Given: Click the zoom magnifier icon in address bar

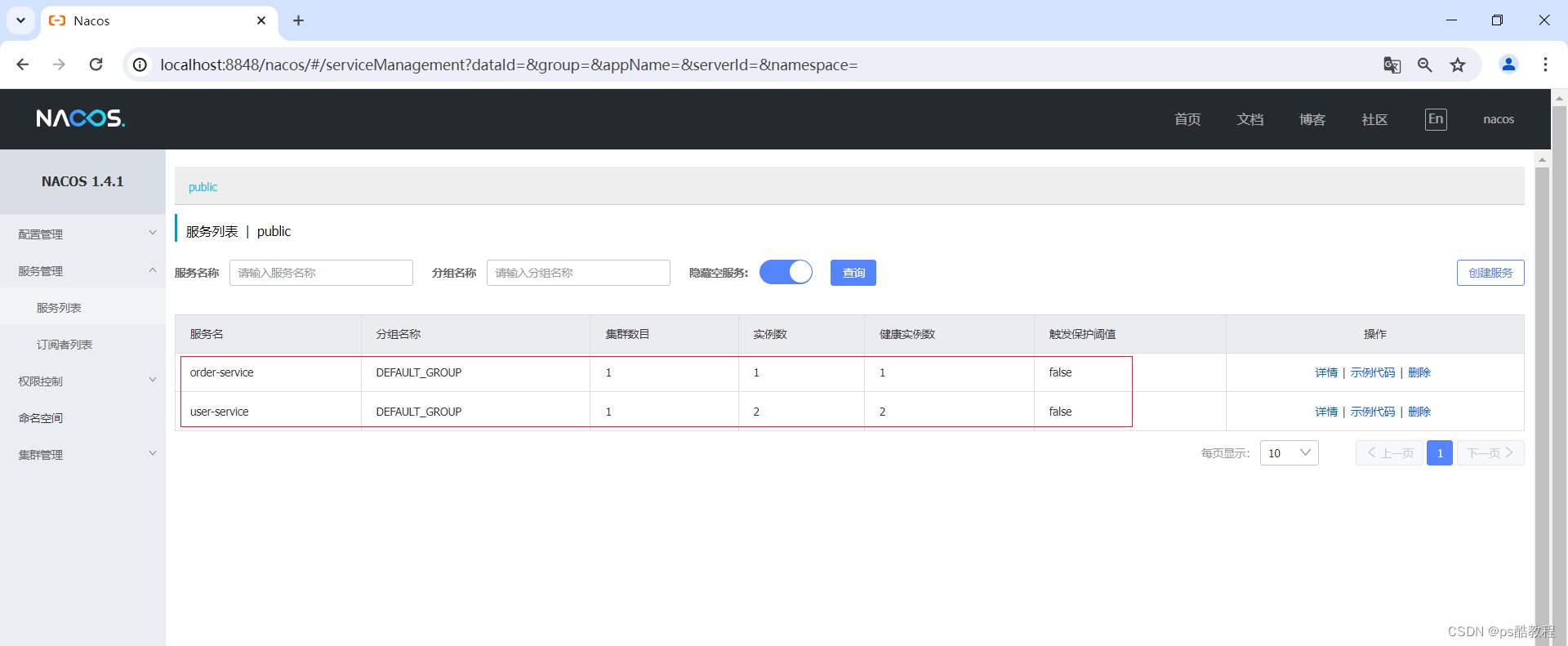Looking at the screenshot, I should click(1425, 65).
